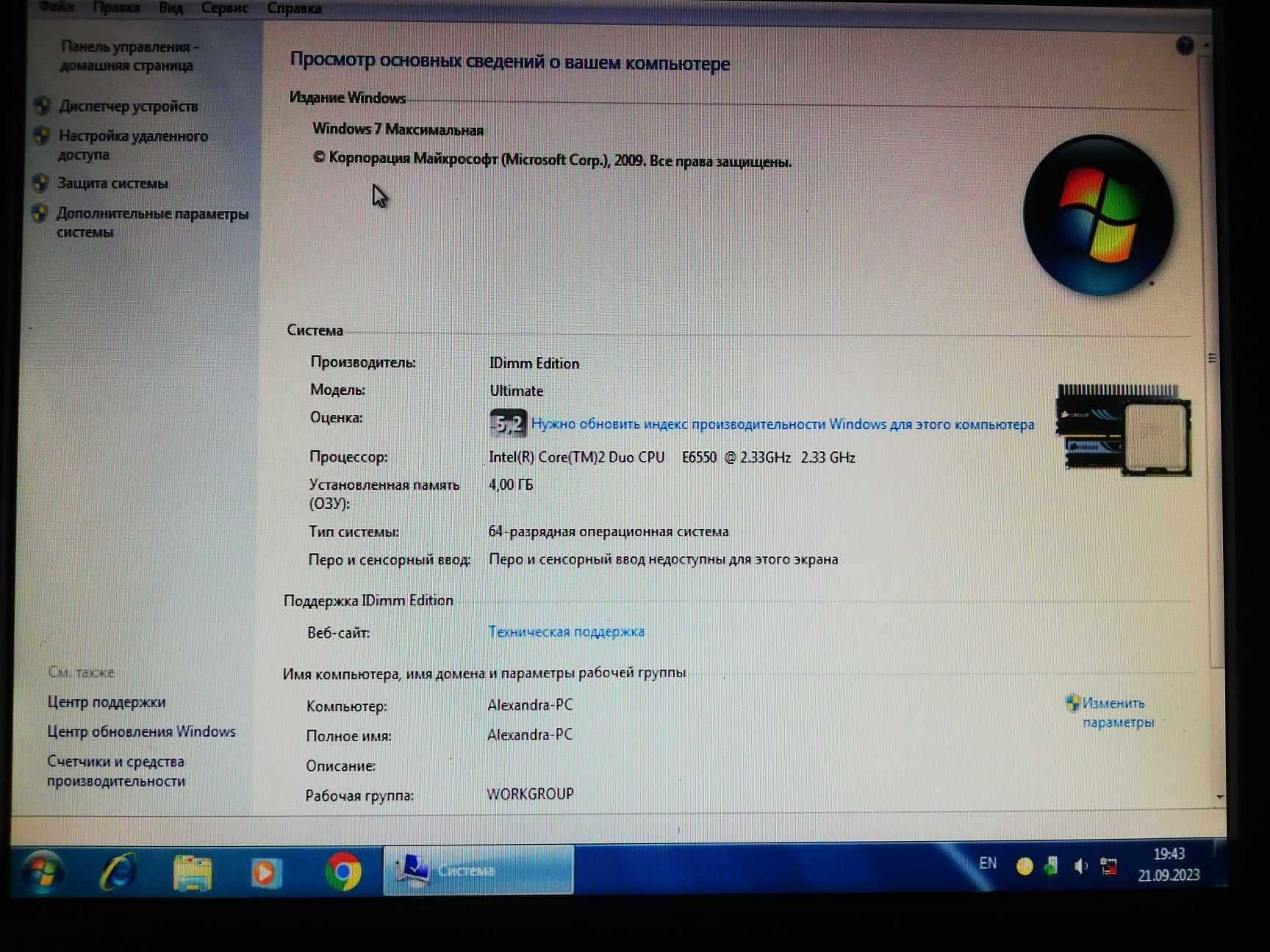Go to Панель управления домашняя страница

coord(128,56)
